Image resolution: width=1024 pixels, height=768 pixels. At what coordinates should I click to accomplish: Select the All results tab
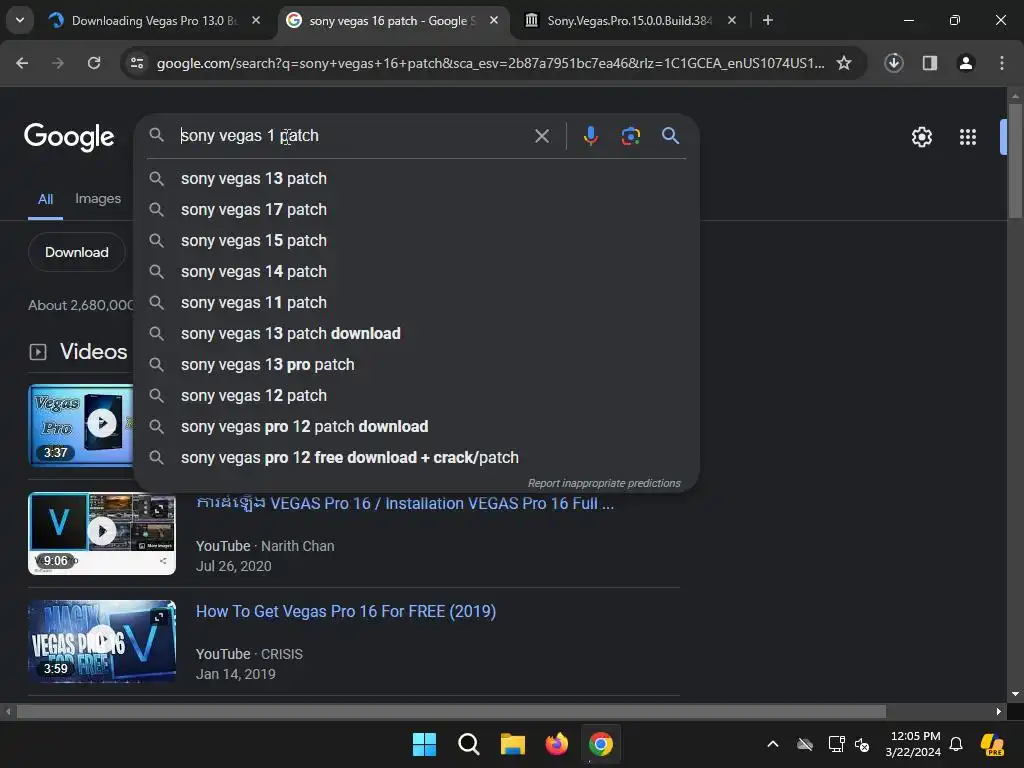[45, 199]
